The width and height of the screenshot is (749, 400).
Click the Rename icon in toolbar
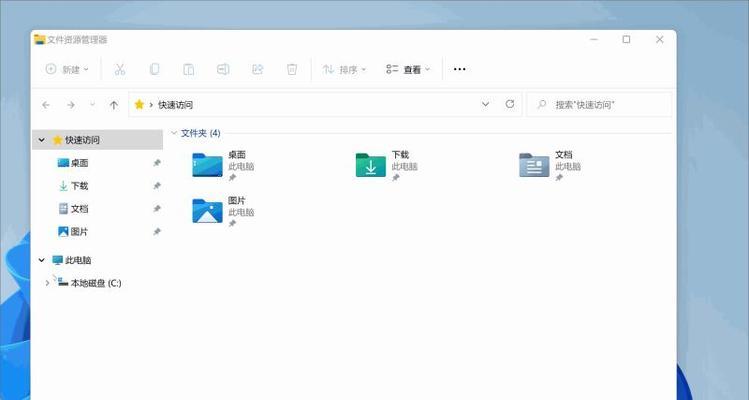point(223,69)
